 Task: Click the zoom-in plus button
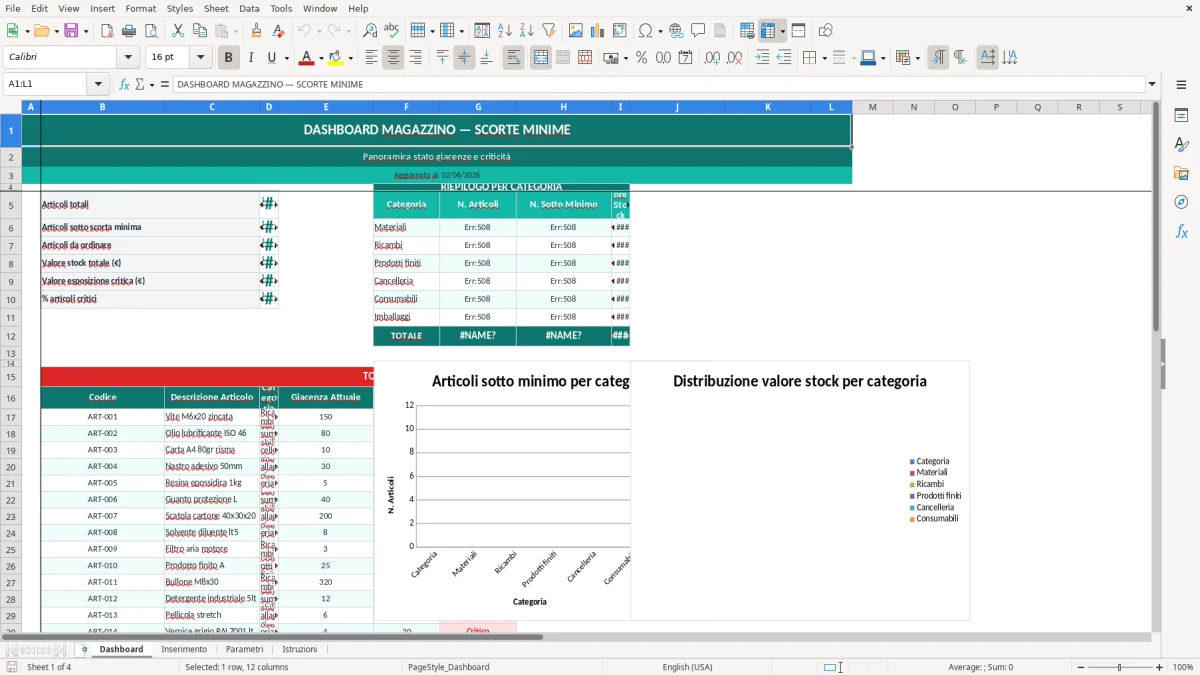click(x=1160, y=667)
